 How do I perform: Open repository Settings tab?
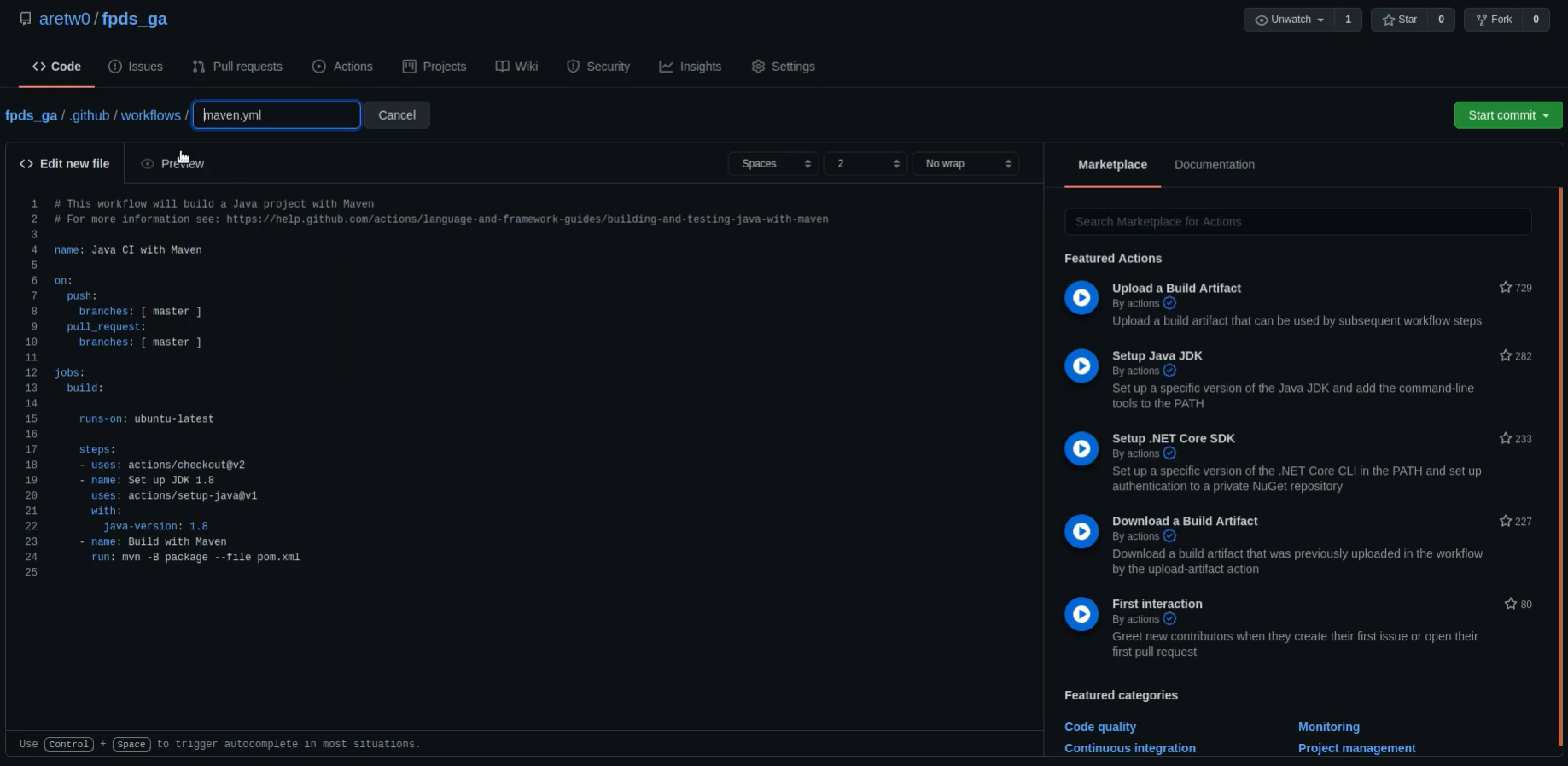783,67
